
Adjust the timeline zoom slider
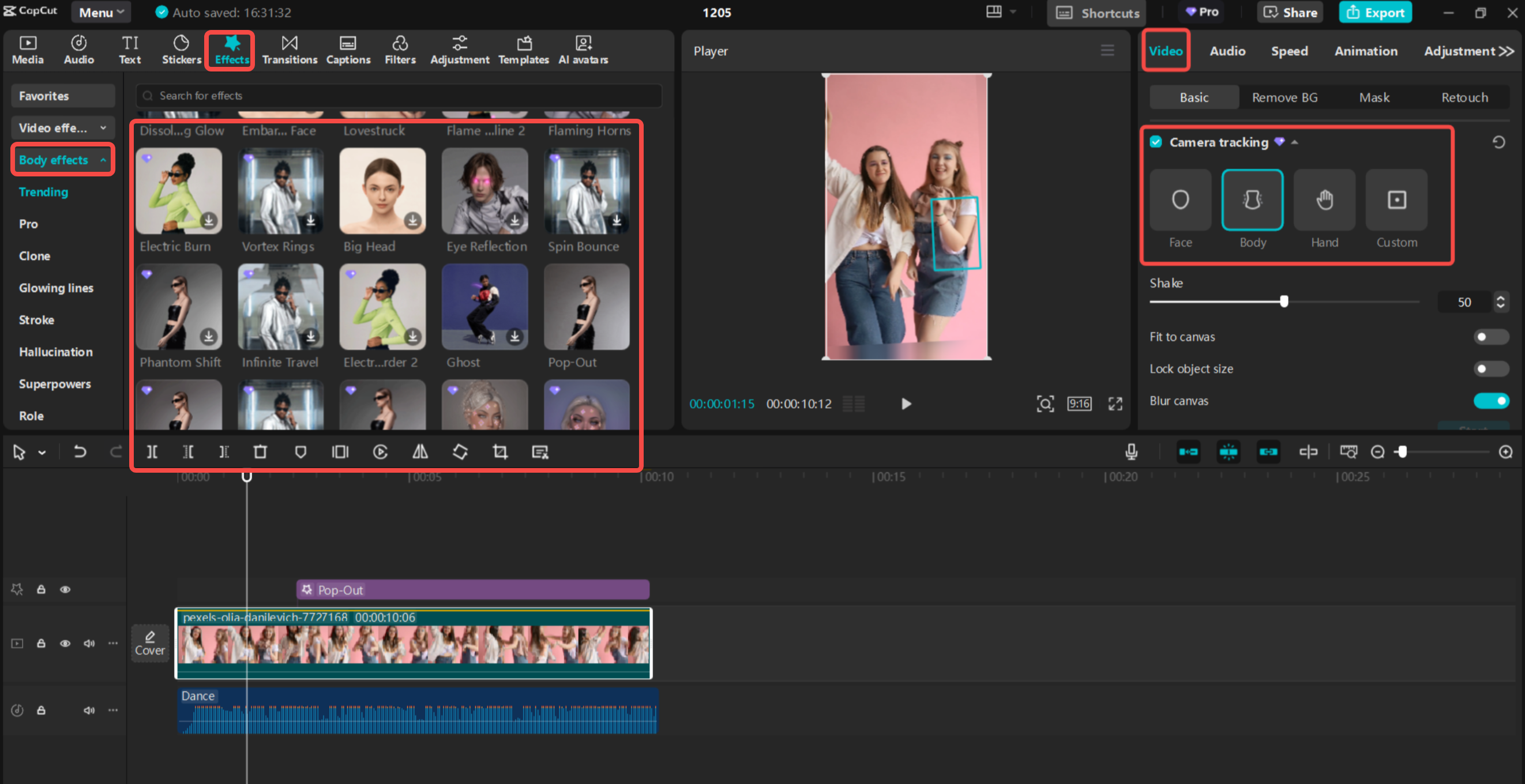pos(1403,452)
